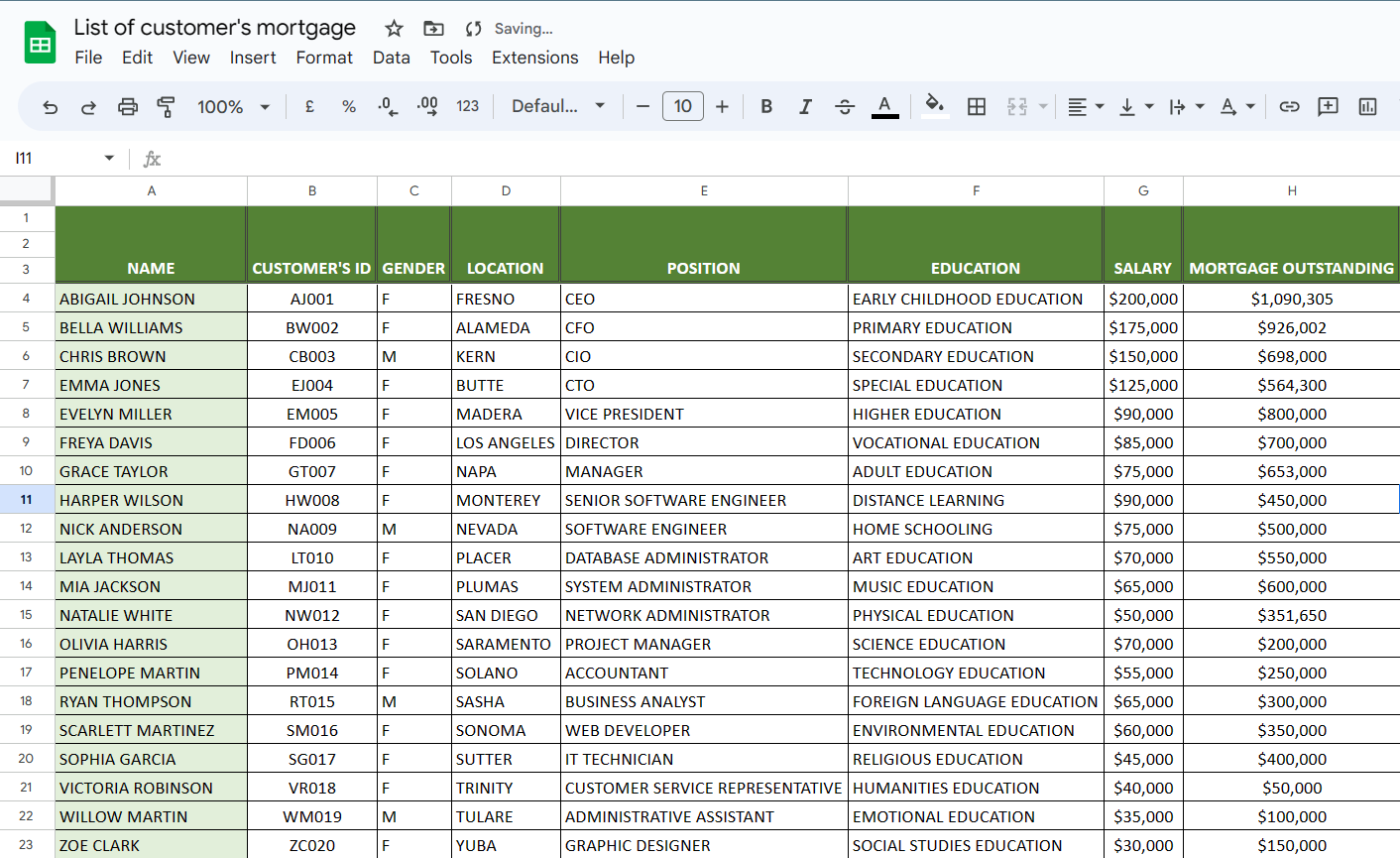Select the CUSTOMER SERVICE REPRESENTATIVE cell
Viewport: 1400px width, 858px height.
(x=704, y=788)
